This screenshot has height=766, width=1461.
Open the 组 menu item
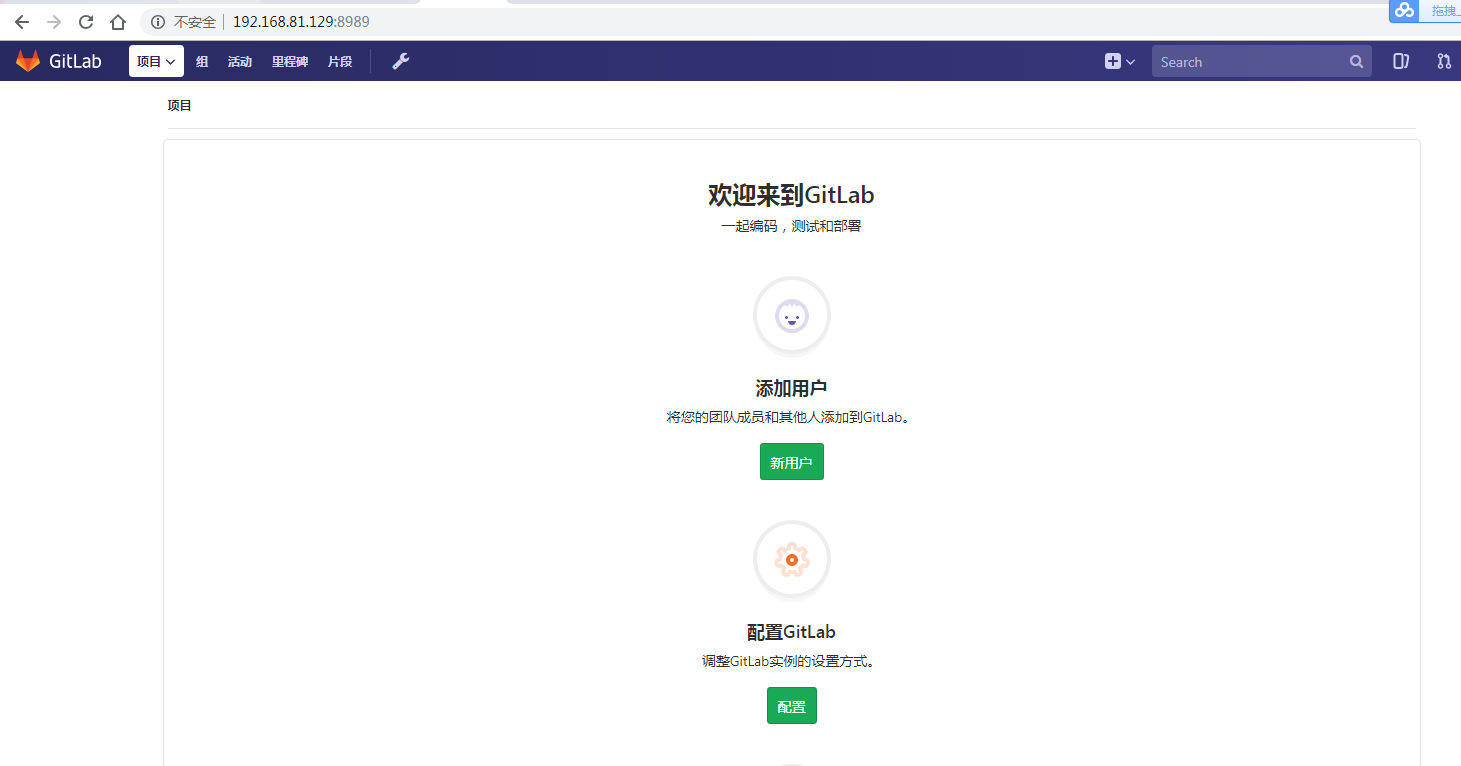[202, 62]
